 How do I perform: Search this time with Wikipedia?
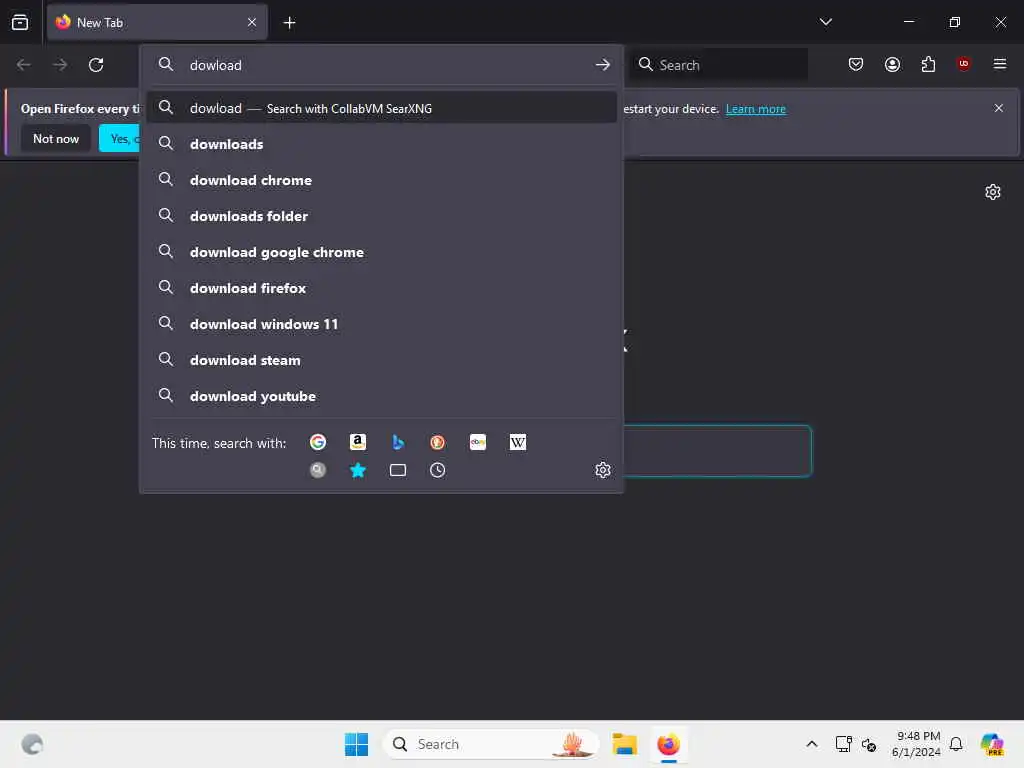click(x=517, y=442)
